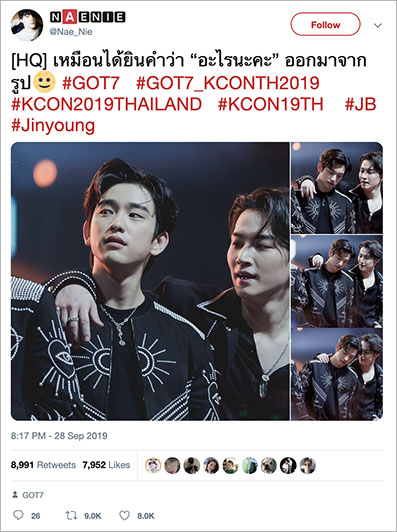Viewport: 397px width, 532px height.
Task: Open last liker avatar in row
Action: coord(307,465)
